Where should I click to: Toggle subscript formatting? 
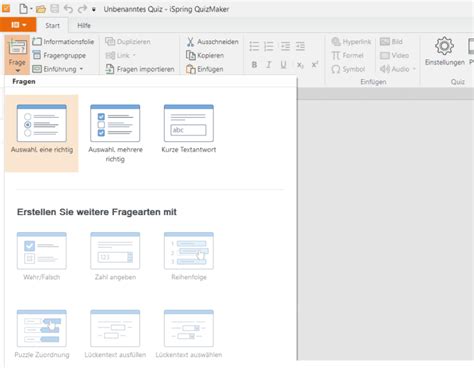(300, 65)
